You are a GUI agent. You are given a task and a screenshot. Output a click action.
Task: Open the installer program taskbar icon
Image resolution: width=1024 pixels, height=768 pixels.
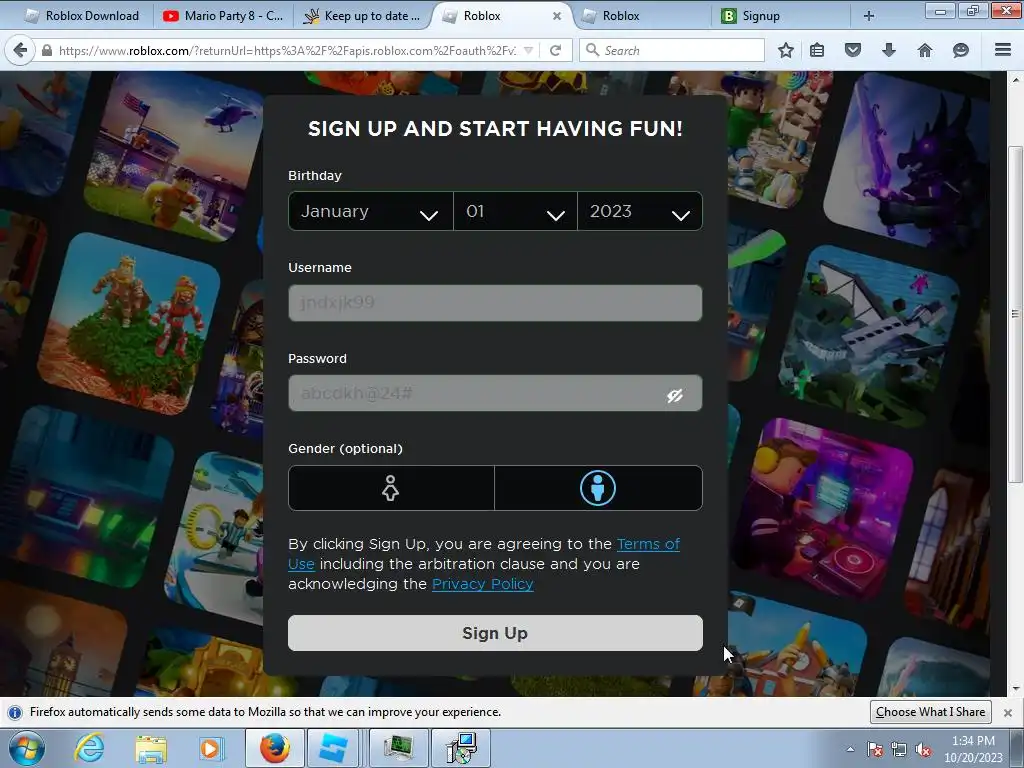click(462, 748)
